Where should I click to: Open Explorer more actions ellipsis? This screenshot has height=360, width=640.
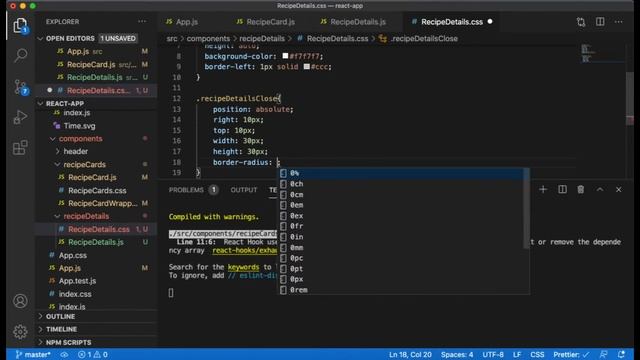(142, 22)
